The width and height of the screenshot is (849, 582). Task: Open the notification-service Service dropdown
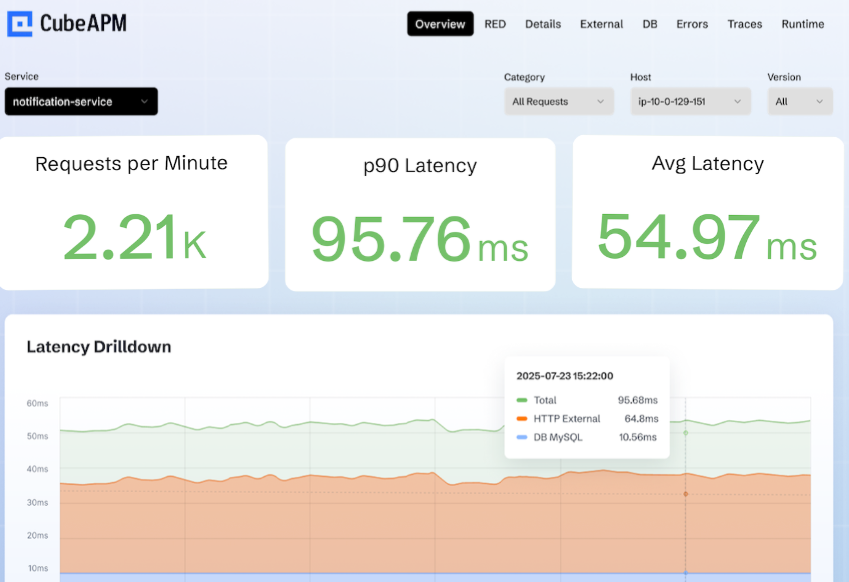click(x=81, y=101)
